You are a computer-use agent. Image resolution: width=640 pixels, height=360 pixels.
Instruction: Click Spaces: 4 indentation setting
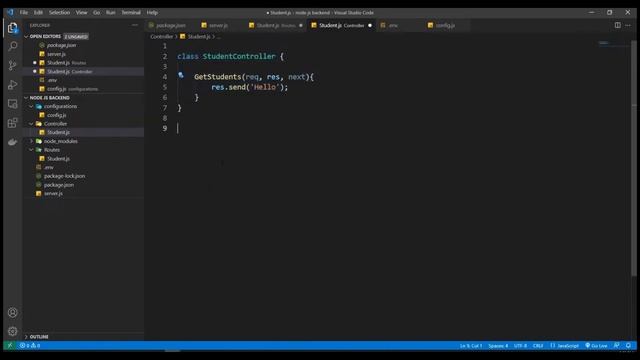click(498, 346)
